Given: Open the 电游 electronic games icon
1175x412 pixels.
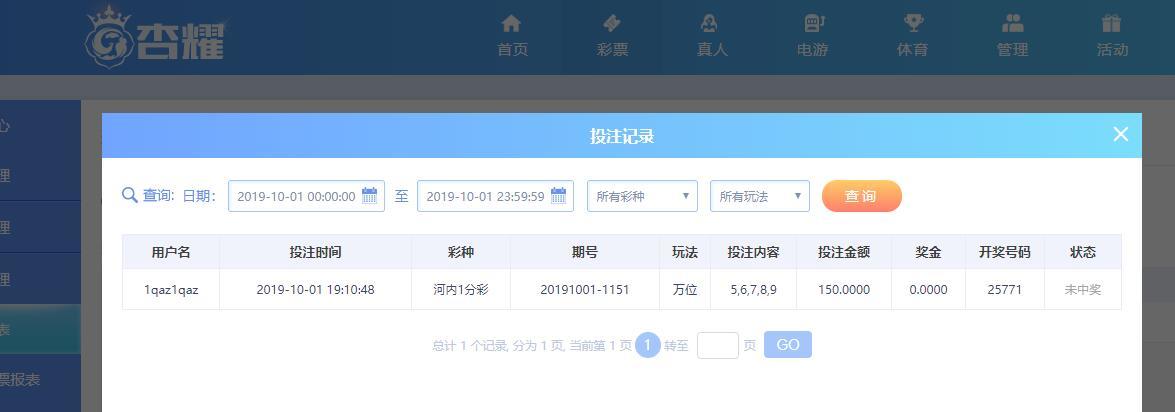Looking at the screenshot, I should pos(814,23).
